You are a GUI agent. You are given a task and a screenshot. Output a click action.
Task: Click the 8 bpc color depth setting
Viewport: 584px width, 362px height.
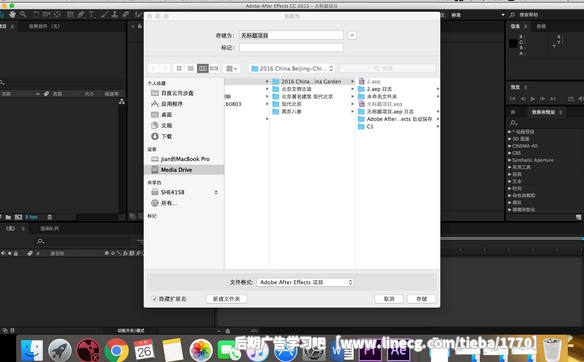pos(31,217)
